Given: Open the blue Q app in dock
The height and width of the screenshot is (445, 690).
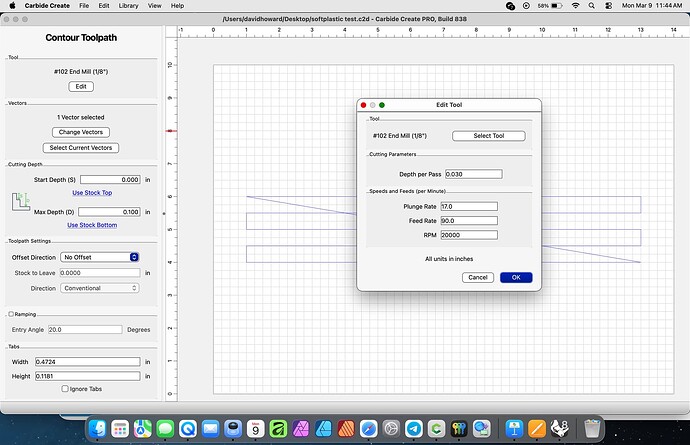Looking at the screenshot, I should [188, 428].
